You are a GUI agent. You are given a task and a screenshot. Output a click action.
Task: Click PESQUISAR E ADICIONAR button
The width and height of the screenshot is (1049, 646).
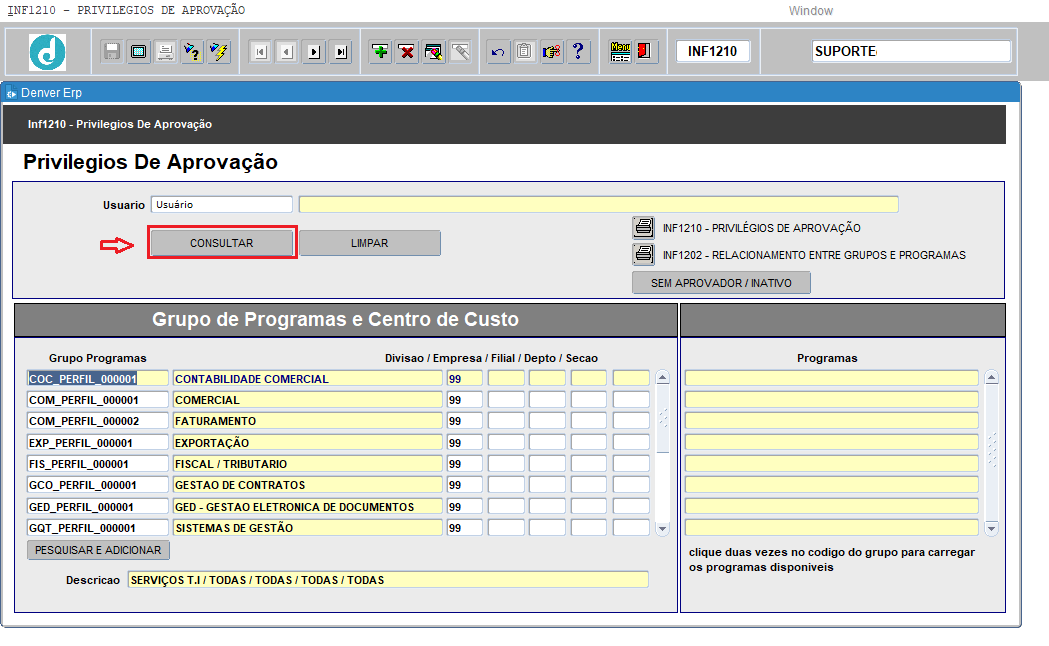coord(98,550)
